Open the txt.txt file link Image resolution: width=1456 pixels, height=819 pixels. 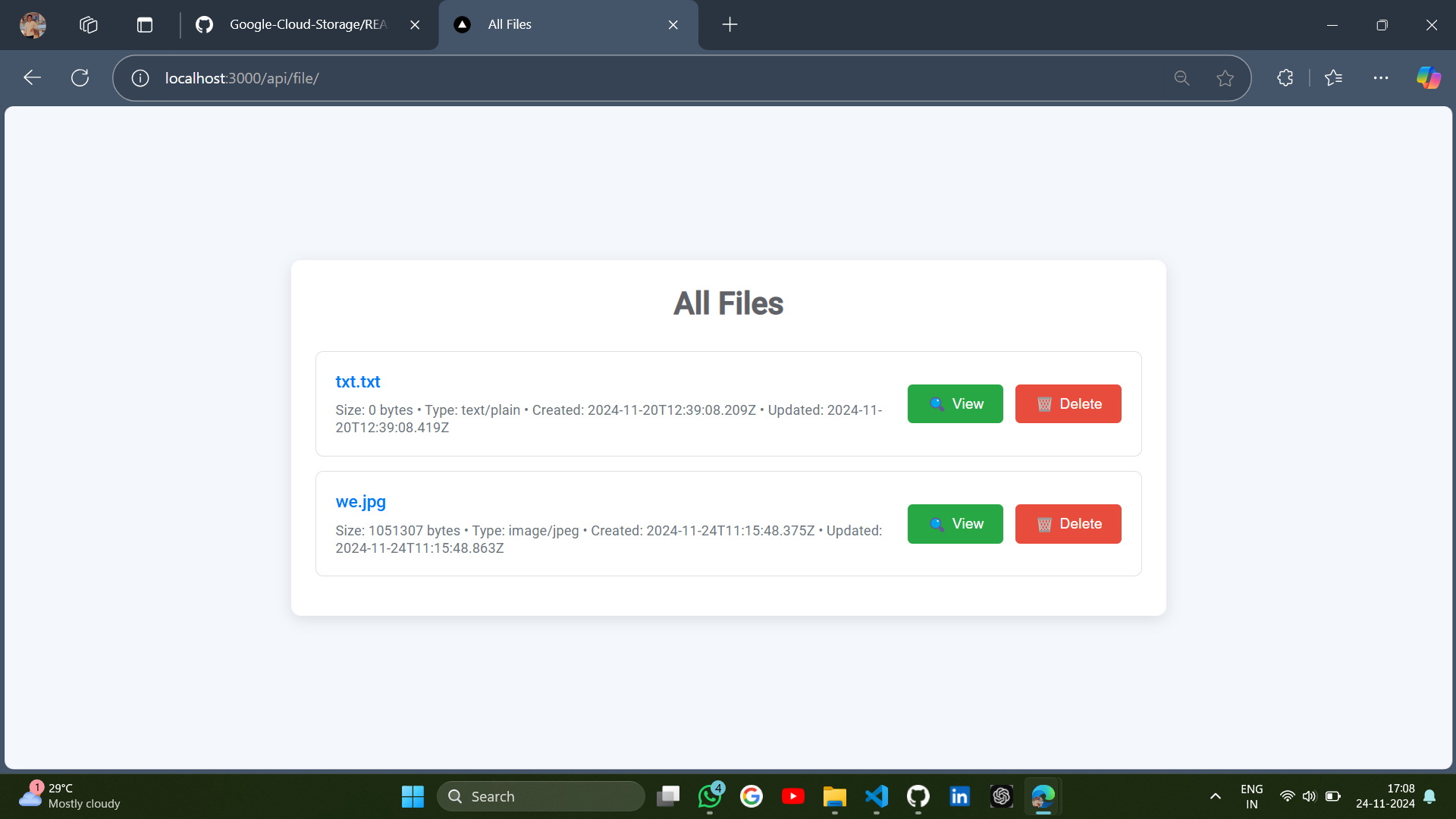tap(358, 382)
